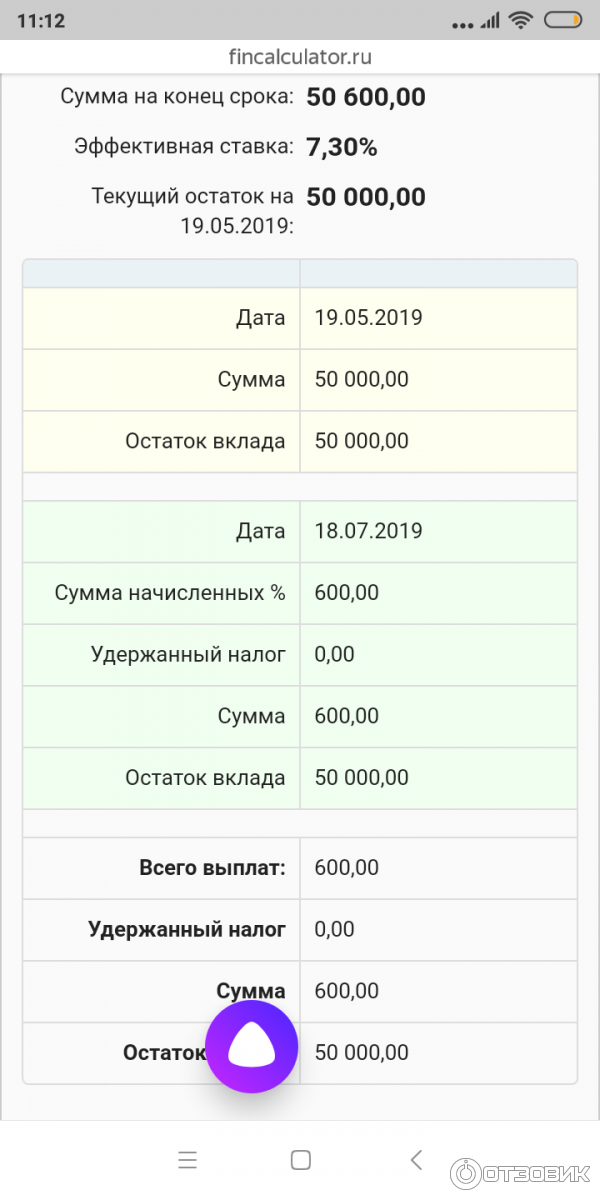This screenshot has height=1200, width=600.
Task: Tap the "Сумма начисленных %" row label
Action: 170,593
